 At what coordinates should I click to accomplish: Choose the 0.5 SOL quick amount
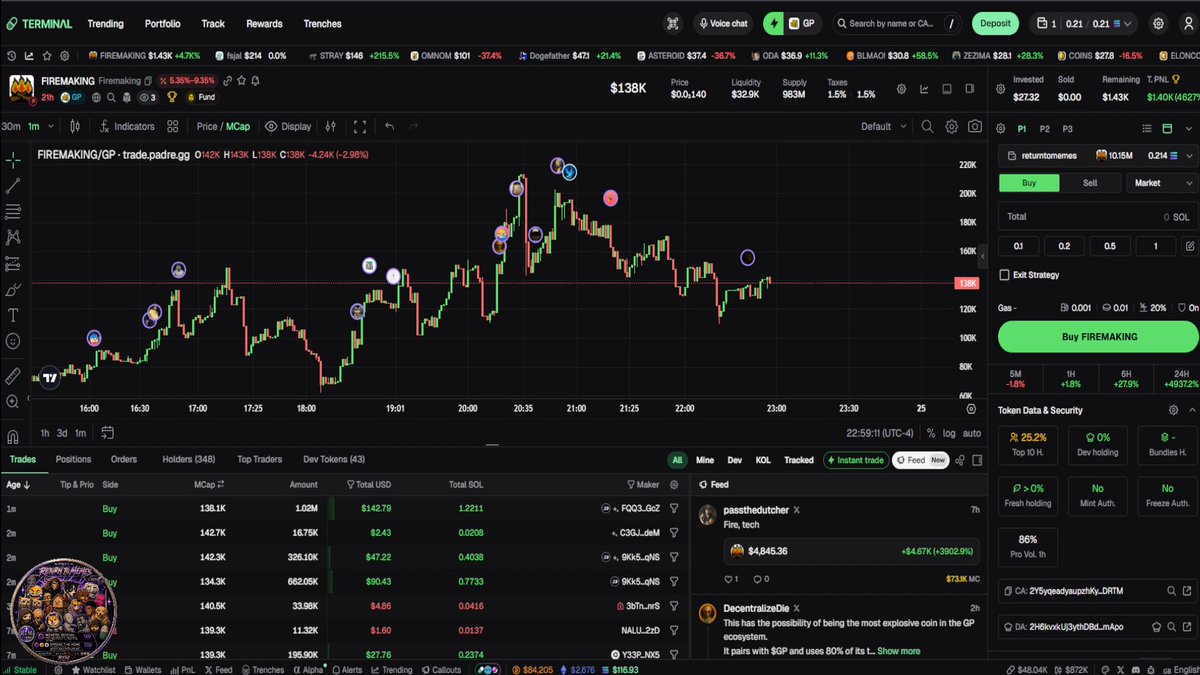point(1110,246)
